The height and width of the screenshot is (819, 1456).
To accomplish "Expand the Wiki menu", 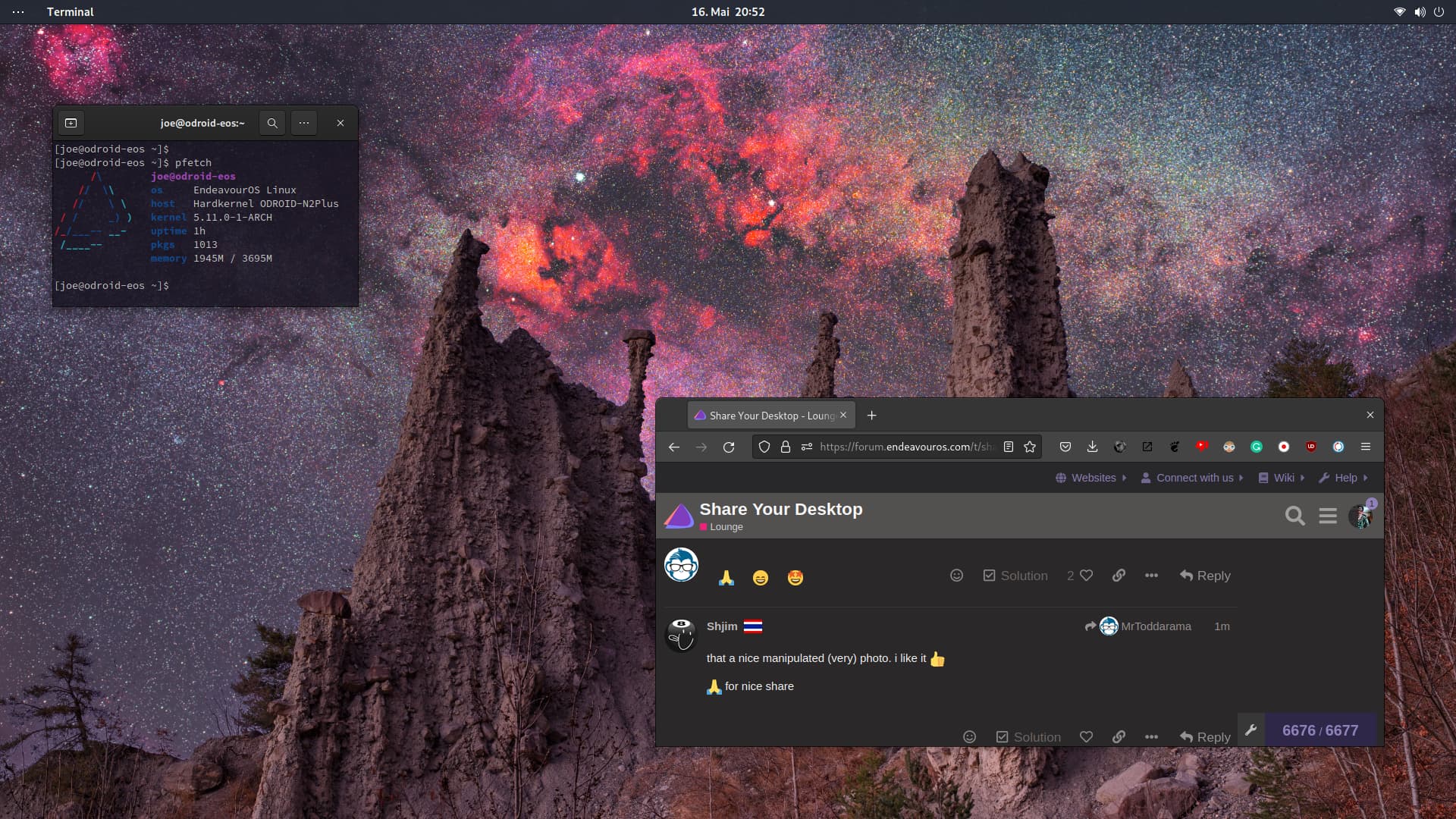I will [1282, 478].
